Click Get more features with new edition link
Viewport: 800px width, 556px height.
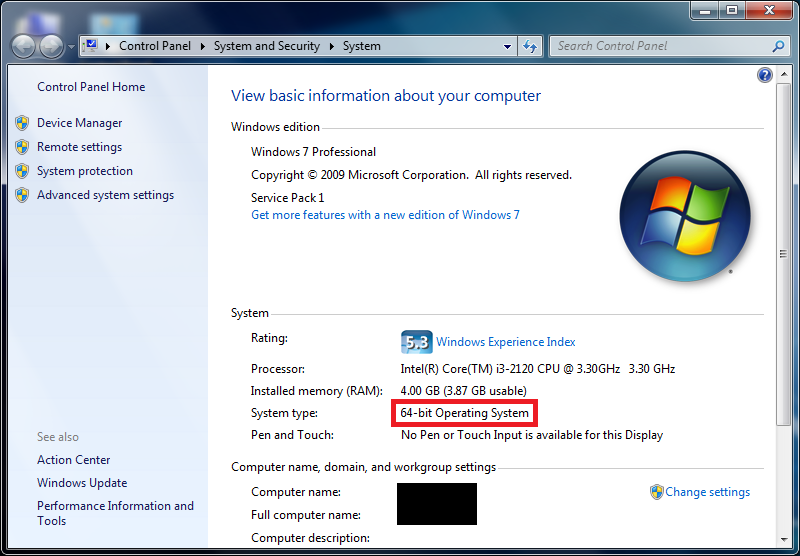click(385, 215)
